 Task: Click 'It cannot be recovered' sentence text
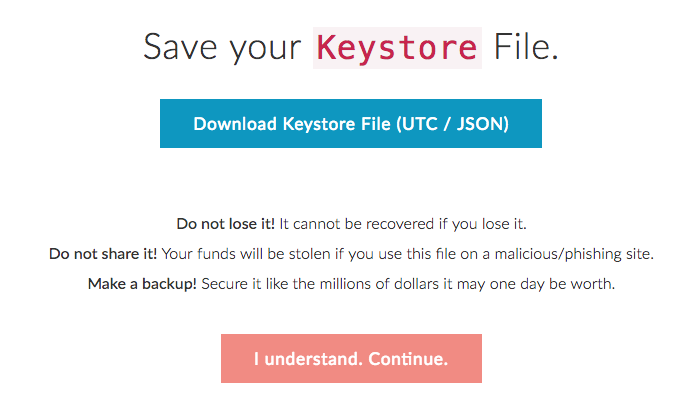coord(348,224)
